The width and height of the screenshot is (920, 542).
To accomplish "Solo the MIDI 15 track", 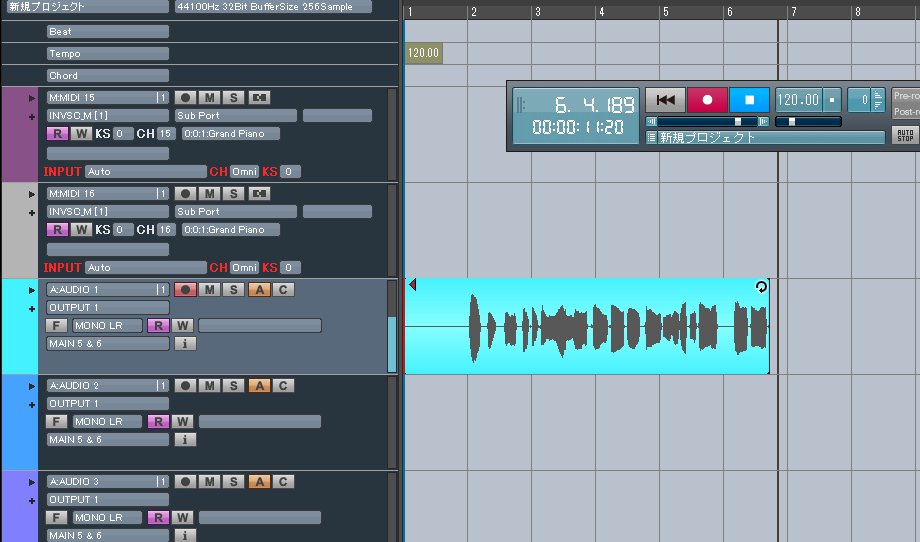I will tap(234, 97).
